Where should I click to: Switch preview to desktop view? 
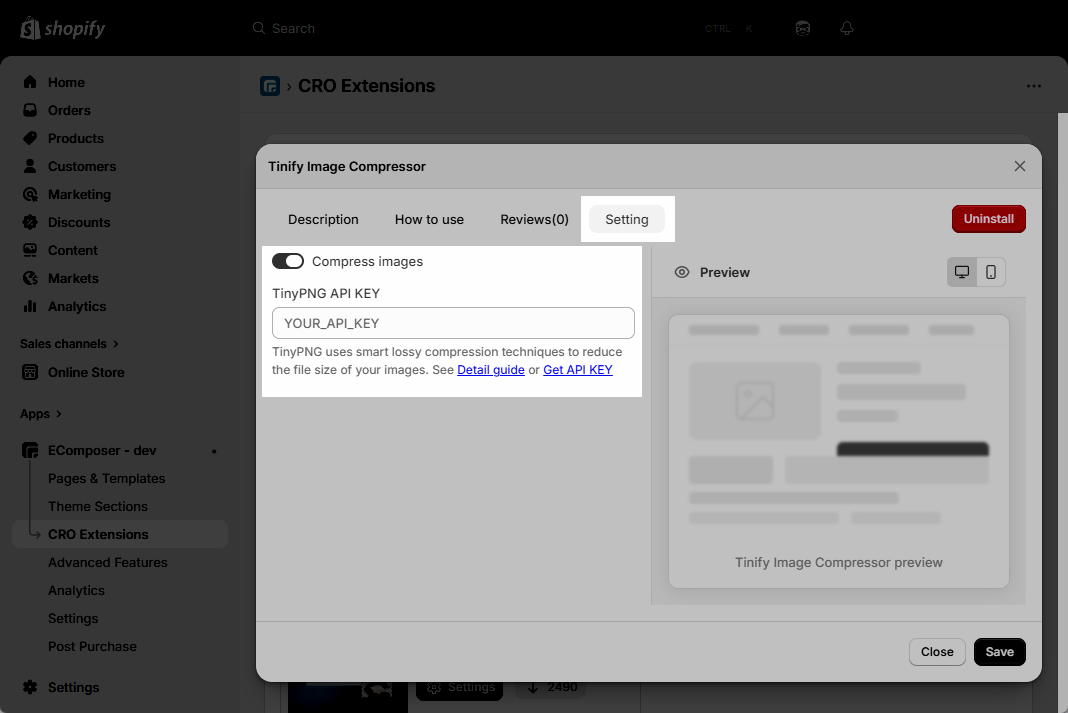coord(962,272)
